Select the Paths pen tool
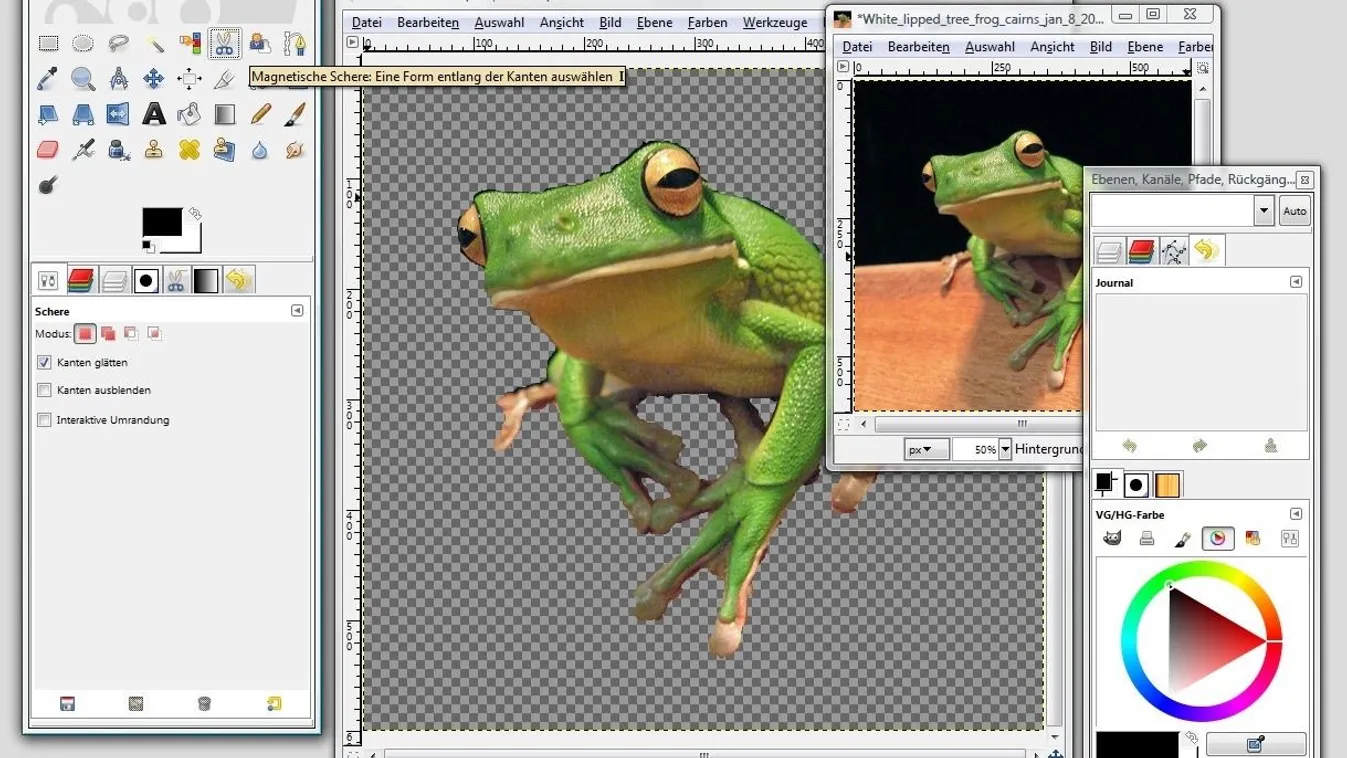This screenshot has height=758, width=1347. tap(295, 44)
